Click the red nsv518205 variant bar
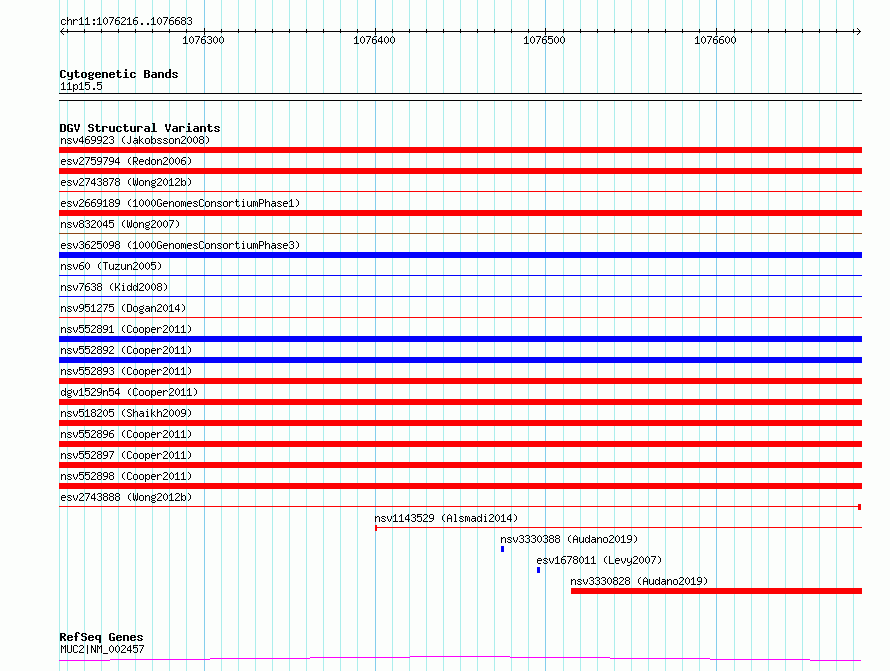 tap(460, 423)
